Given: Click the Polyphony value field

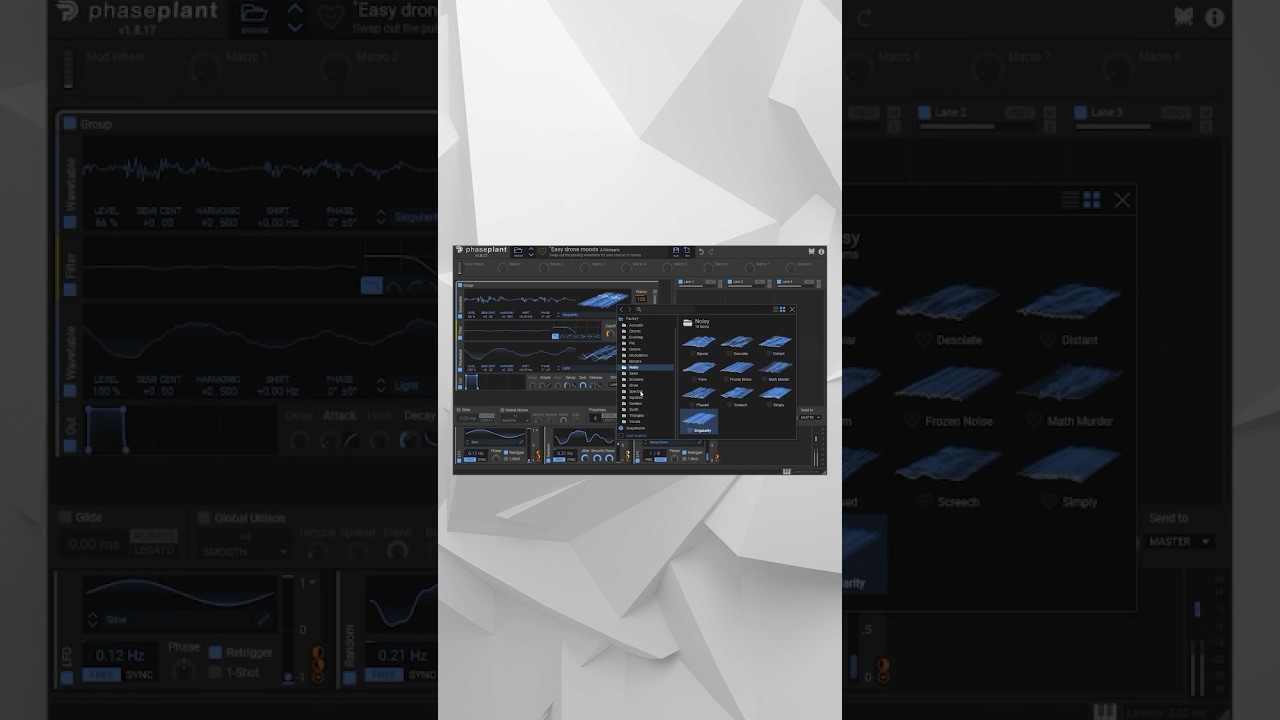Looking at the screenshot, I should (x=595, y=418).
